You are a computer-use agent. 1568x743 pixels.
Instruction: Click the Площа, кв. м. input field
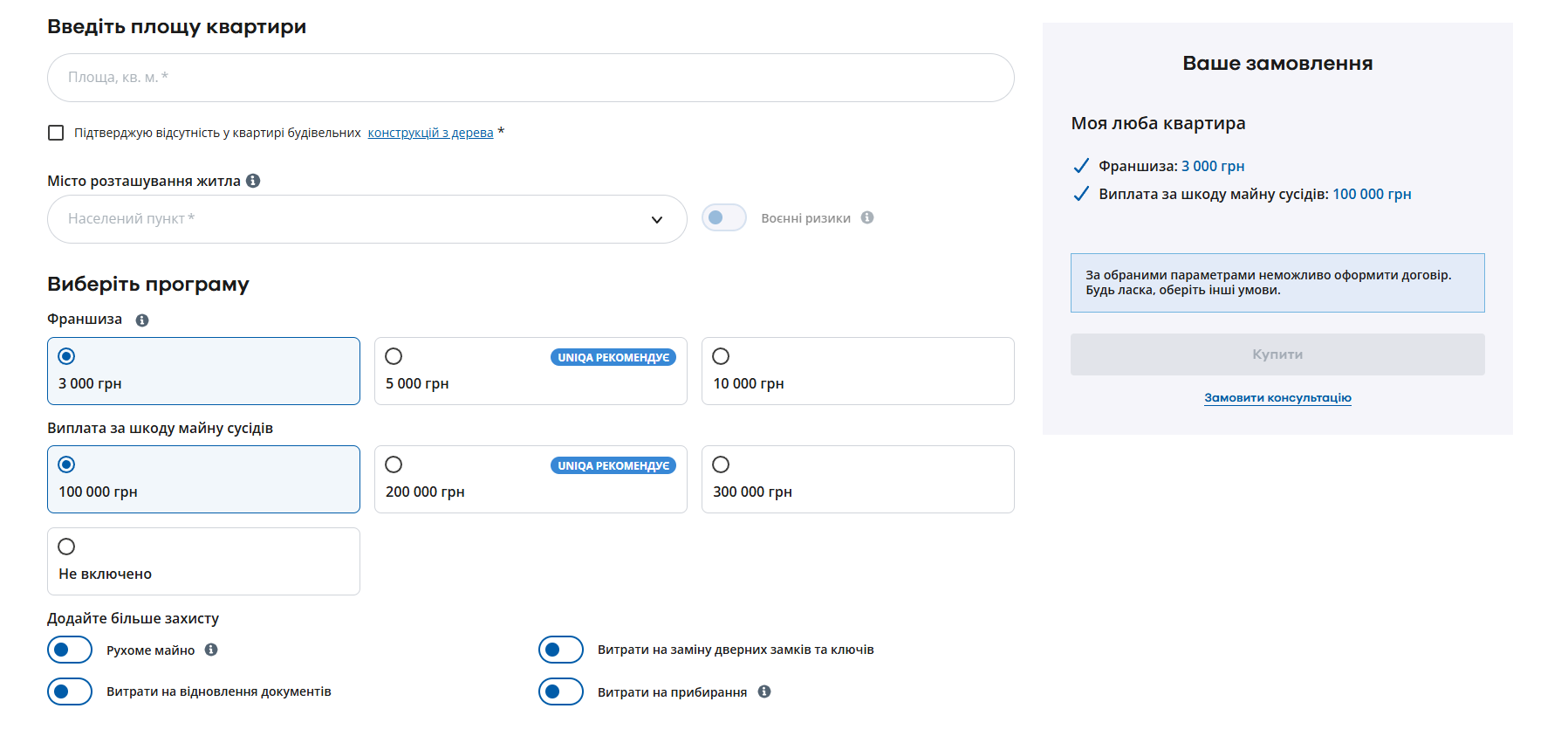(530, 78)
